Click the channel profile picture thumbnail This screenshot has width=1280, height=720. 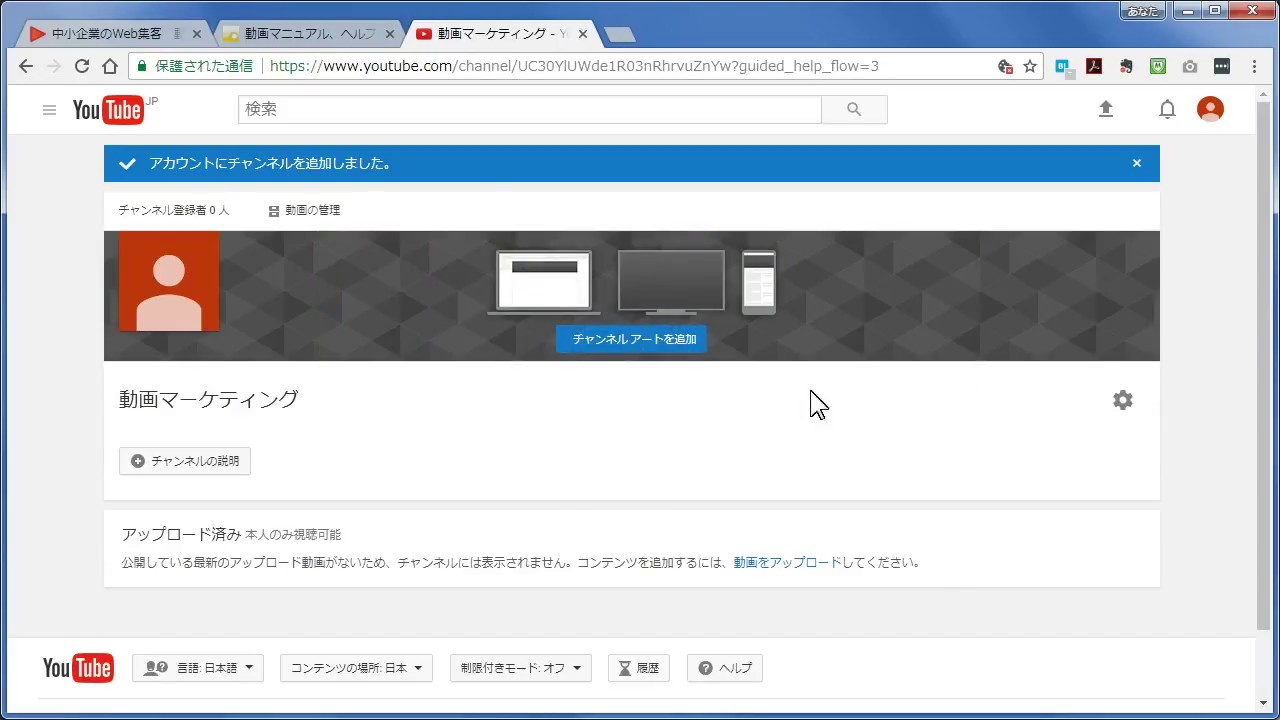[x=169, y=281]
